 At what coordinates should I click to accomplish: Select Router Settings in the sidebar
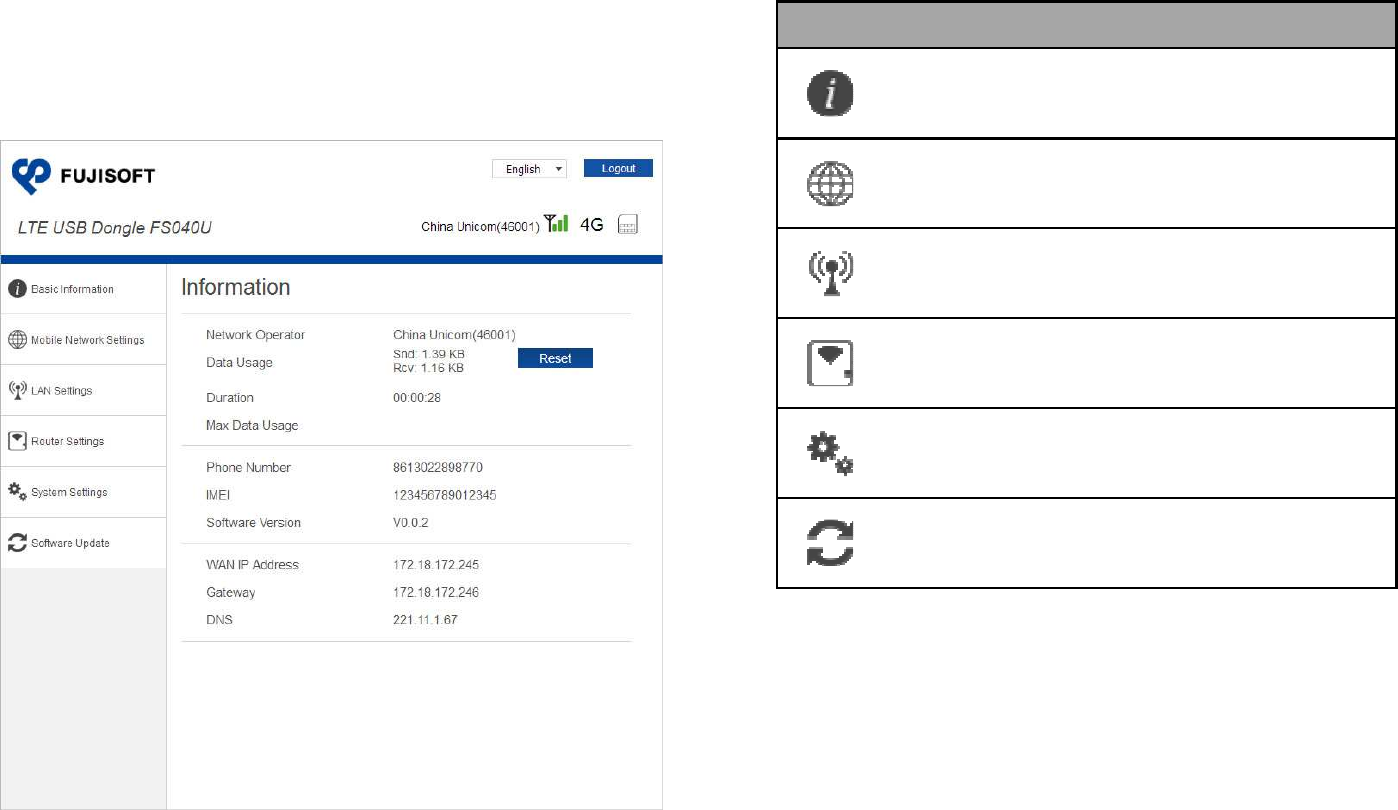[83, 442]
